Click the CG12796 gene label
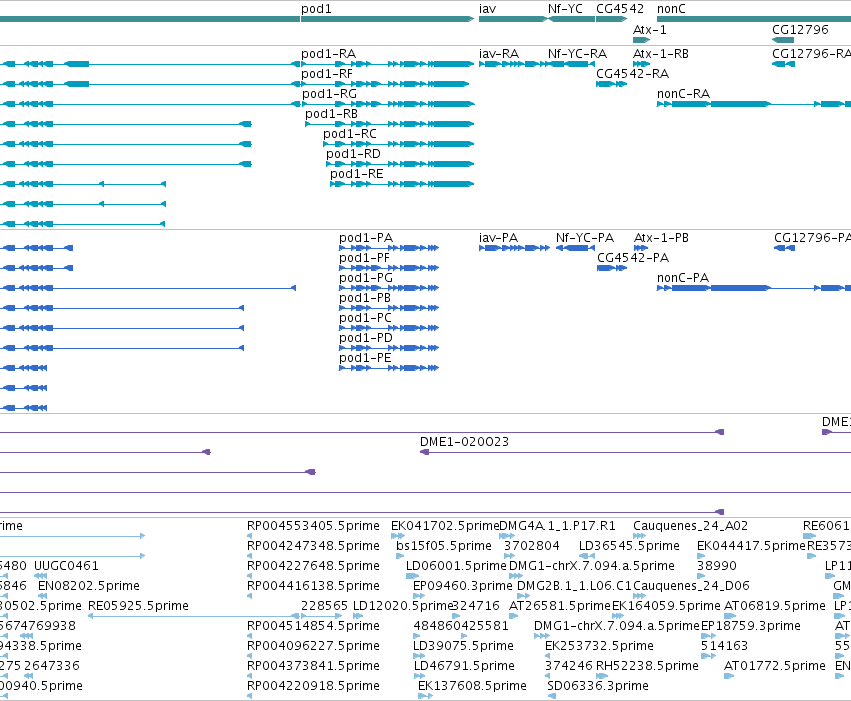This screenshot has height=701, width=851. click(800, 30)
